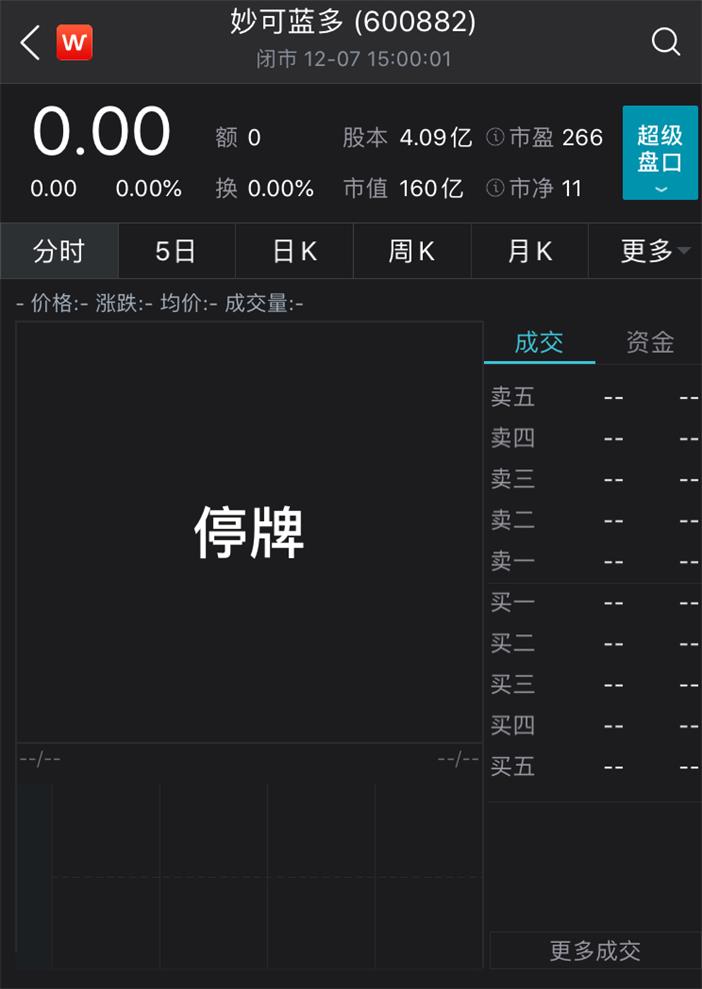The width and height of the screenshot is (702, 989).
Task: Switch to the 5日 chart tab
Action: coord(177,251)
